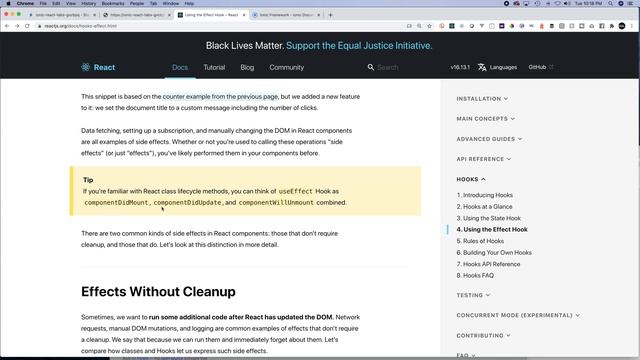
Task: Go back with the browser back arrow
Action: (7, 26)
